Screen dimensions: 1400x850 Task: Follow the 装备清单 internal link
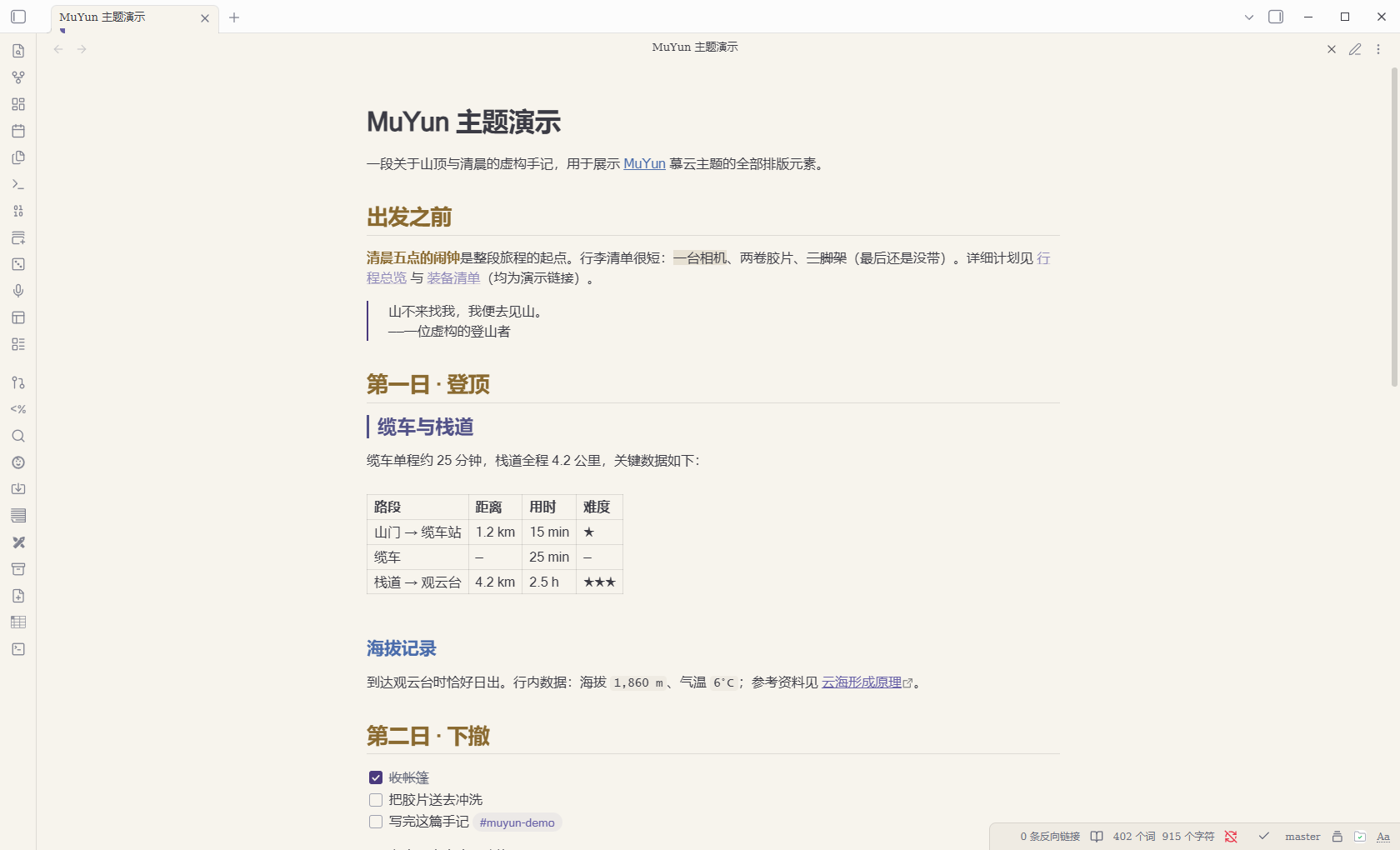[453, 278]
